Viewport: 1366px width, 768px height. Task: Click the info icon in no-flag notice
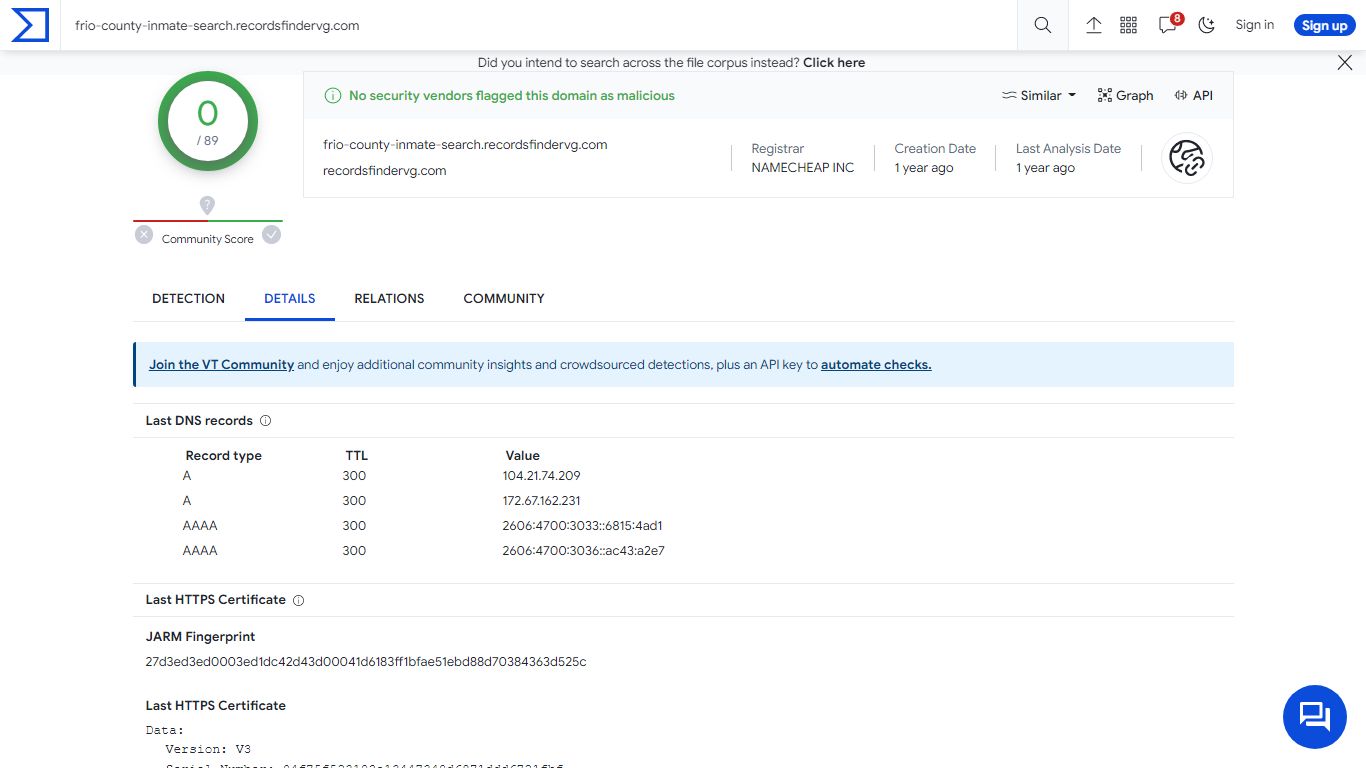point(332,96)
